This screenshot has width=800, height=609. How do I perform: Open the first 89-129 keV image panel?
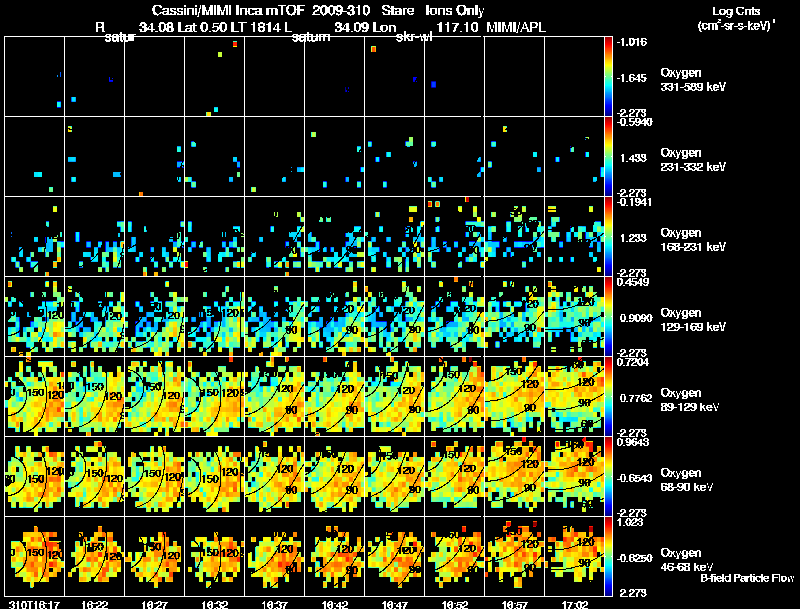pos(35,396)
